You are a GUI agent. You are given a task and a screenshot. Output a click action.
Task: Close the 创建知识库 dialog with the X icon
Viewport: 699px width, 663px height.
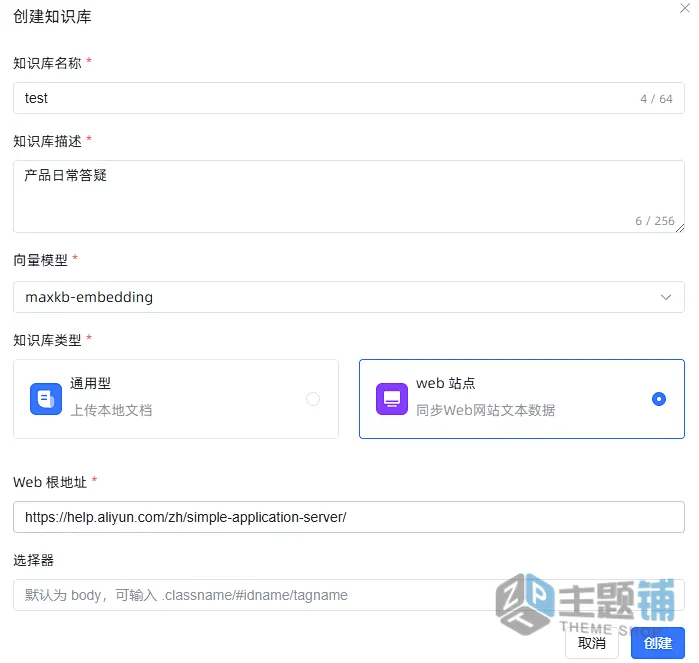[684, 8]
